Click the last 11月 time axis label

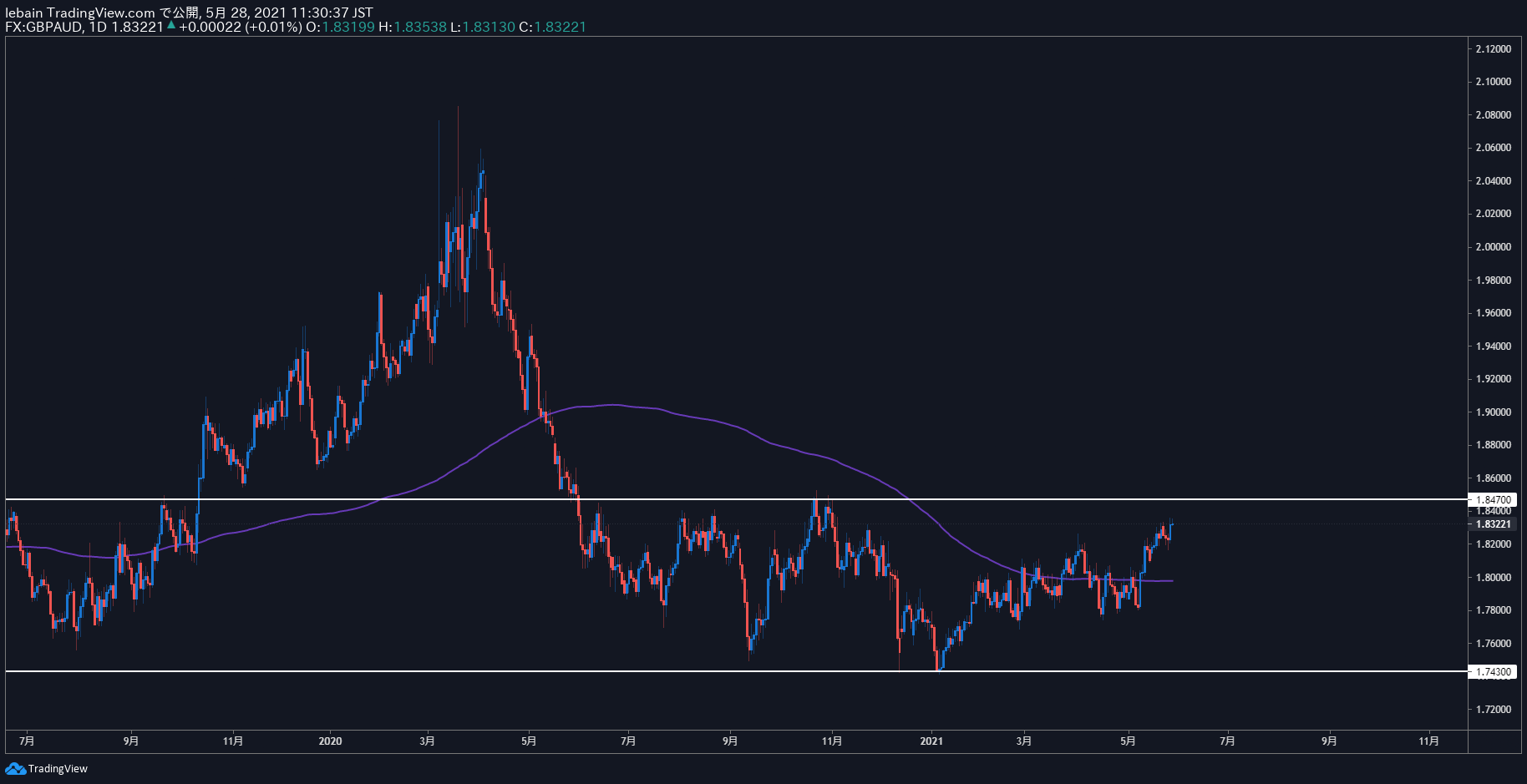(x=1429, y=741)
